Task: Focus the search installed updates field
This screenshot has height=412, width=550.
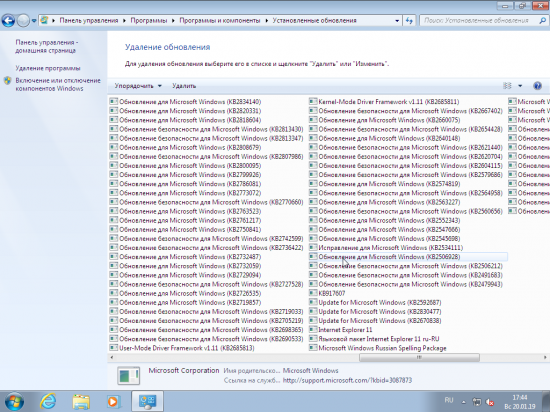Action: coord(479,21)
